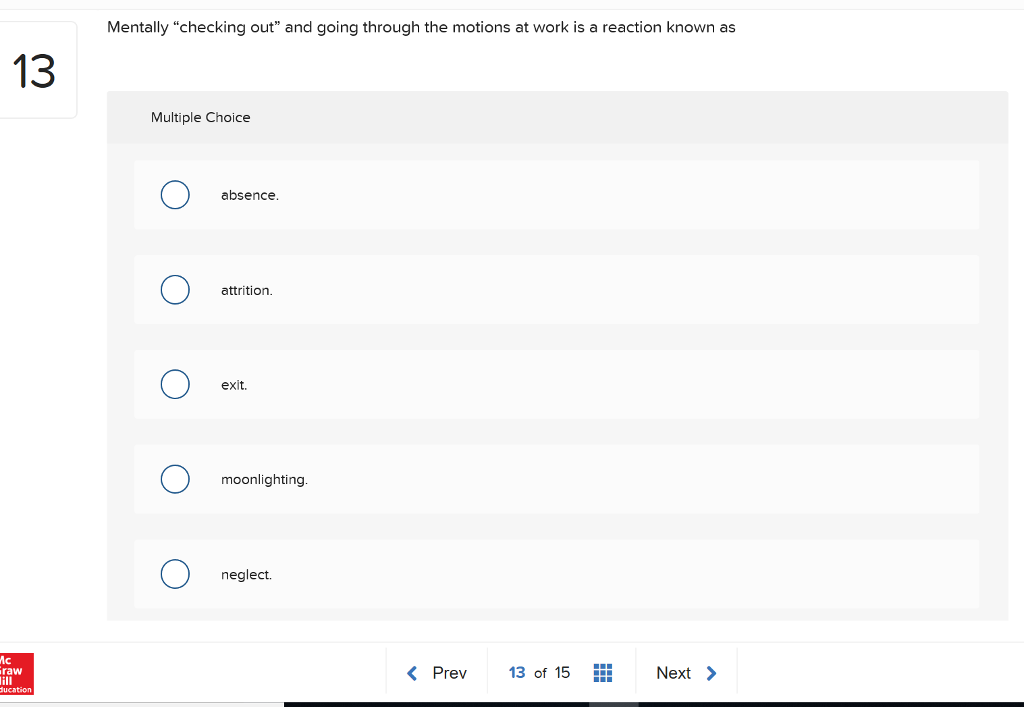Select the radio button for absence

click(x=175, y=194)
